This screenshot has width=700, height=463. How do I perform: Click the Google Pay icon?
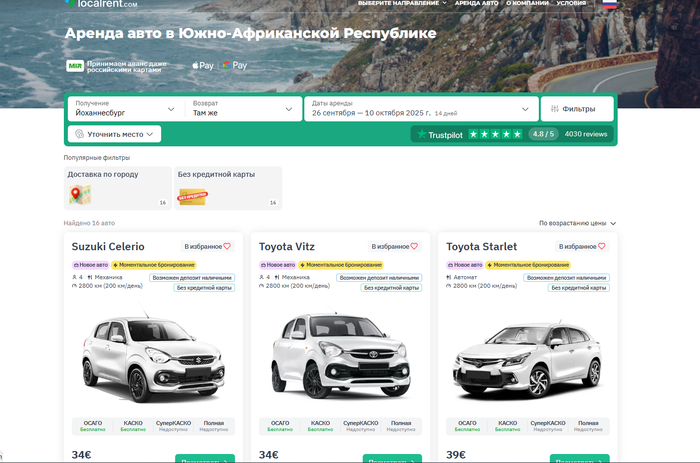[235, 66]
